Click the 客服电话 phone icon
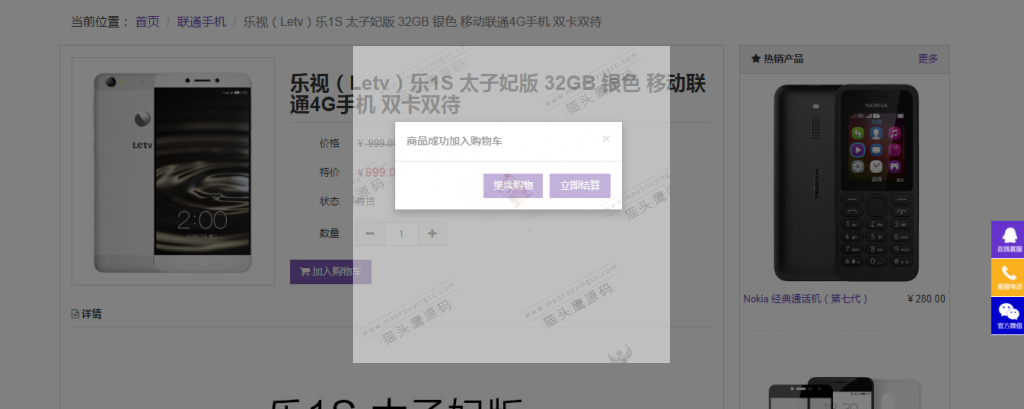 [1009, 277]
